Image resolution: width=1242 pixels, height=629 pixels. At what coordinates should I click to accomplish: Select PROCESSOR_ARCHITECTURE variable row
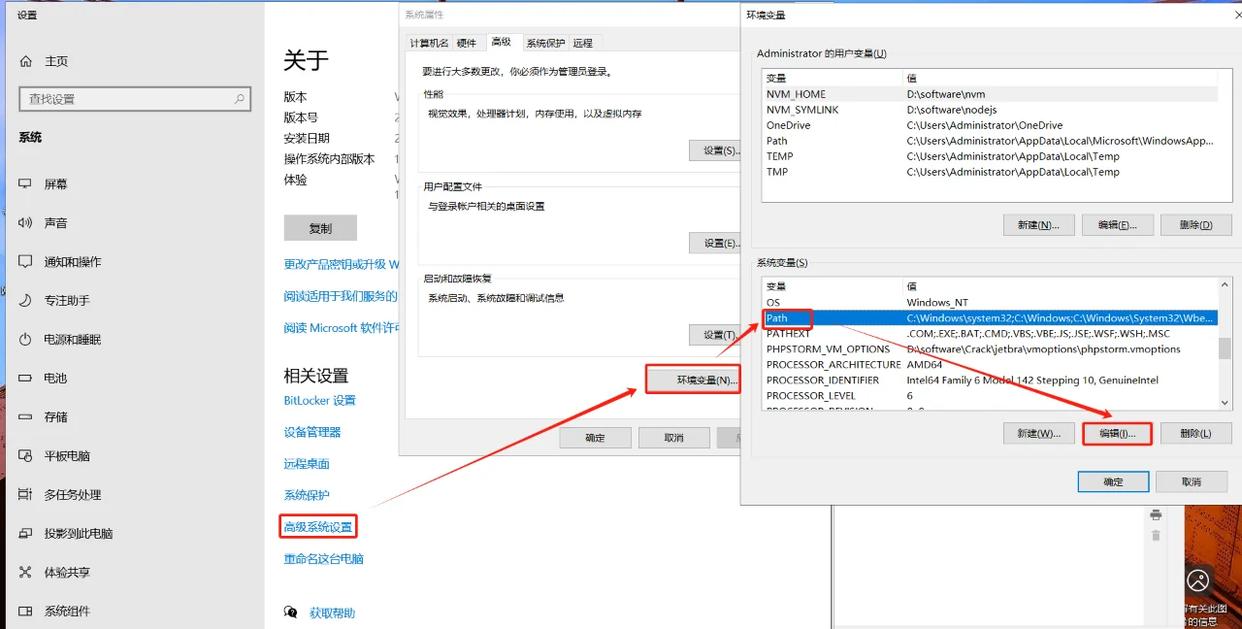click(990, 365)
